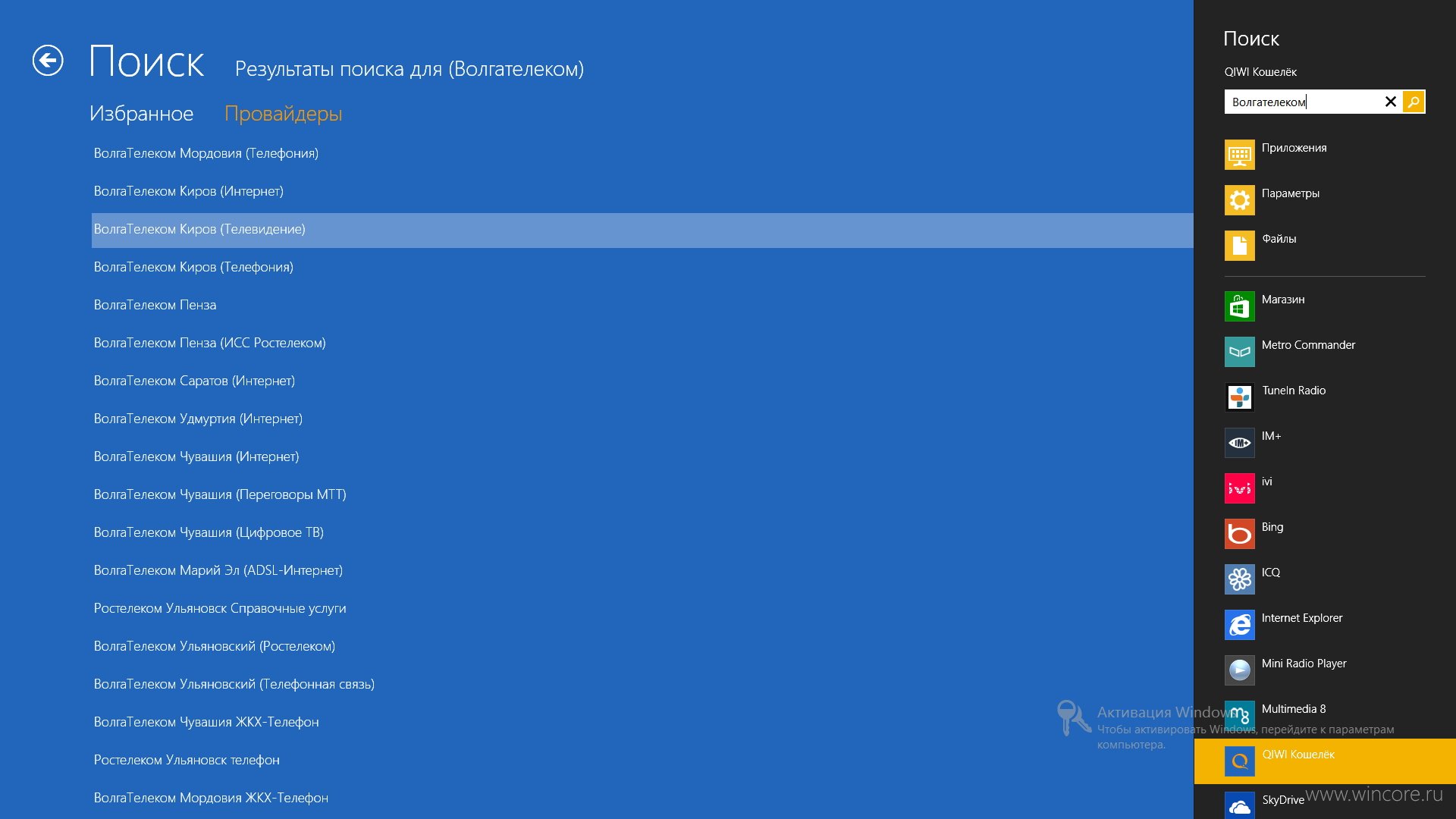This screenshot has width=1456, height=819.
Task: Search in the ICQ app
Action: 1325,579
